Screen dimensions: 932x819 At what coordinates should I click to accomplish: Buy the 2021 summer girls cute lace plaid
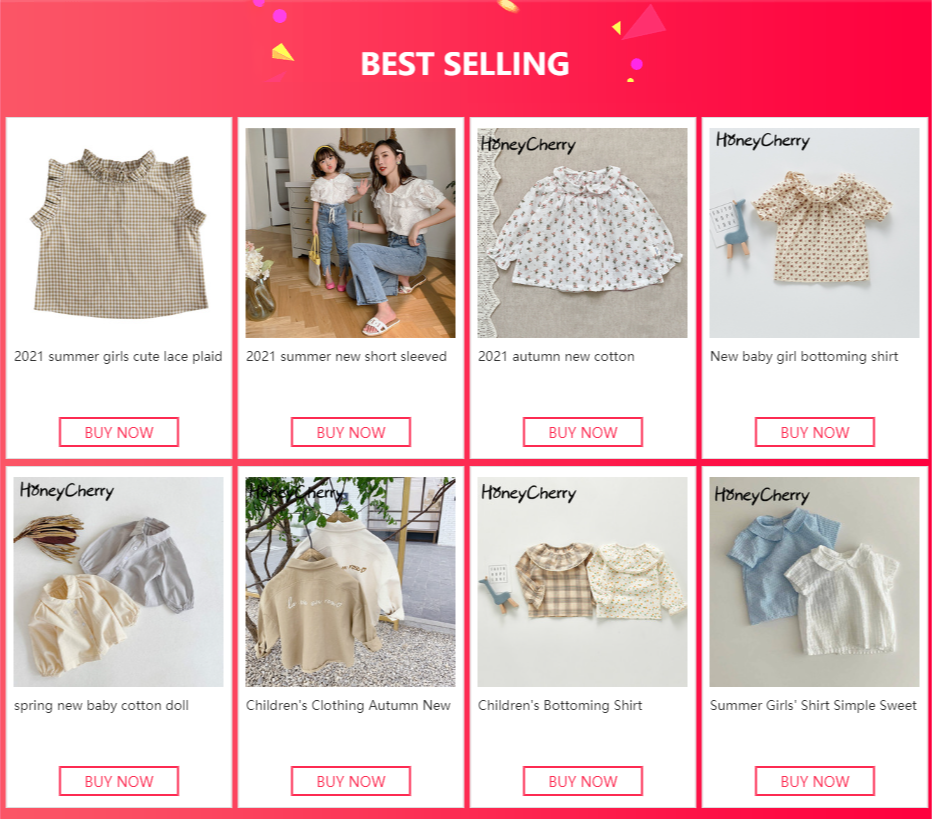coord(119,432)
